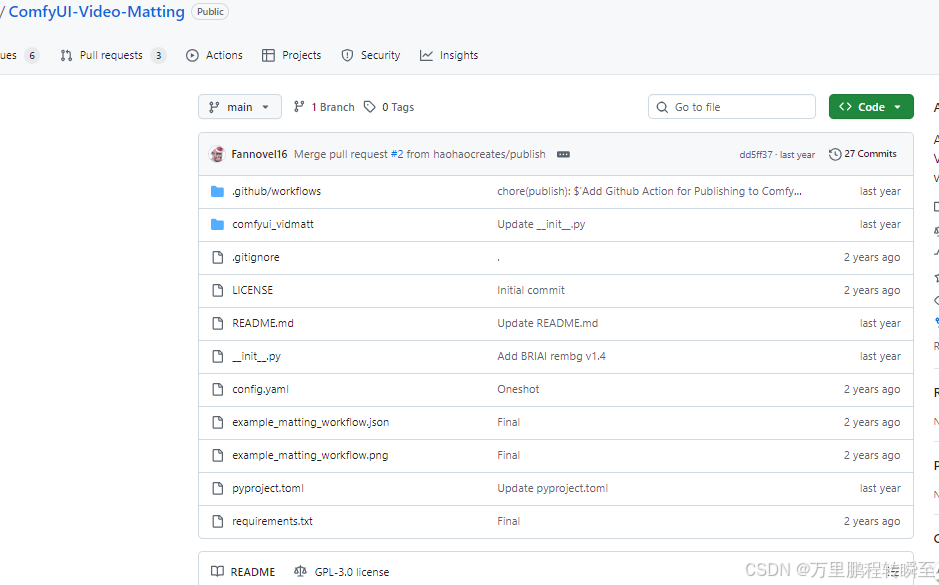Open commit hash dd5ff37
939x585 pixels.
[x=755, y=154]
